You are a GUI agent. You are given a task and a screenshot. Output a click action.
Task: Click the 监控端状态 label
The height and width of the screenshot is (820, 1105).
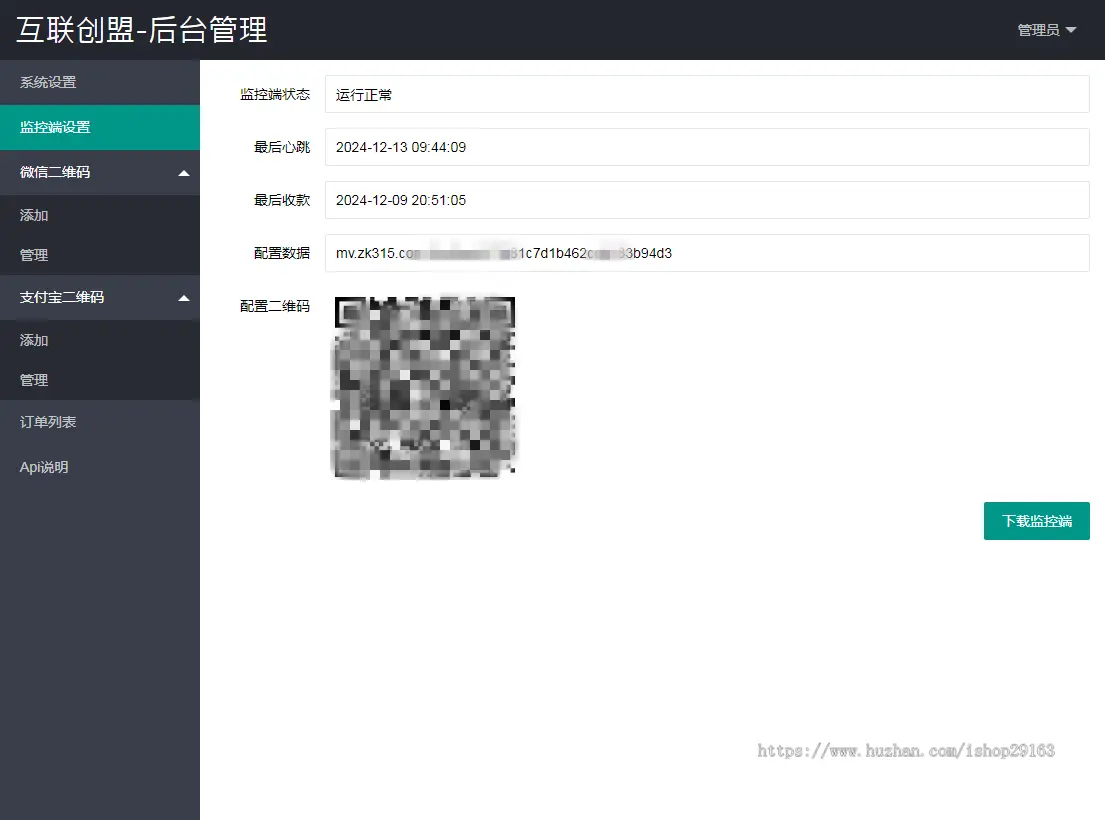click(x=275, y=94)
